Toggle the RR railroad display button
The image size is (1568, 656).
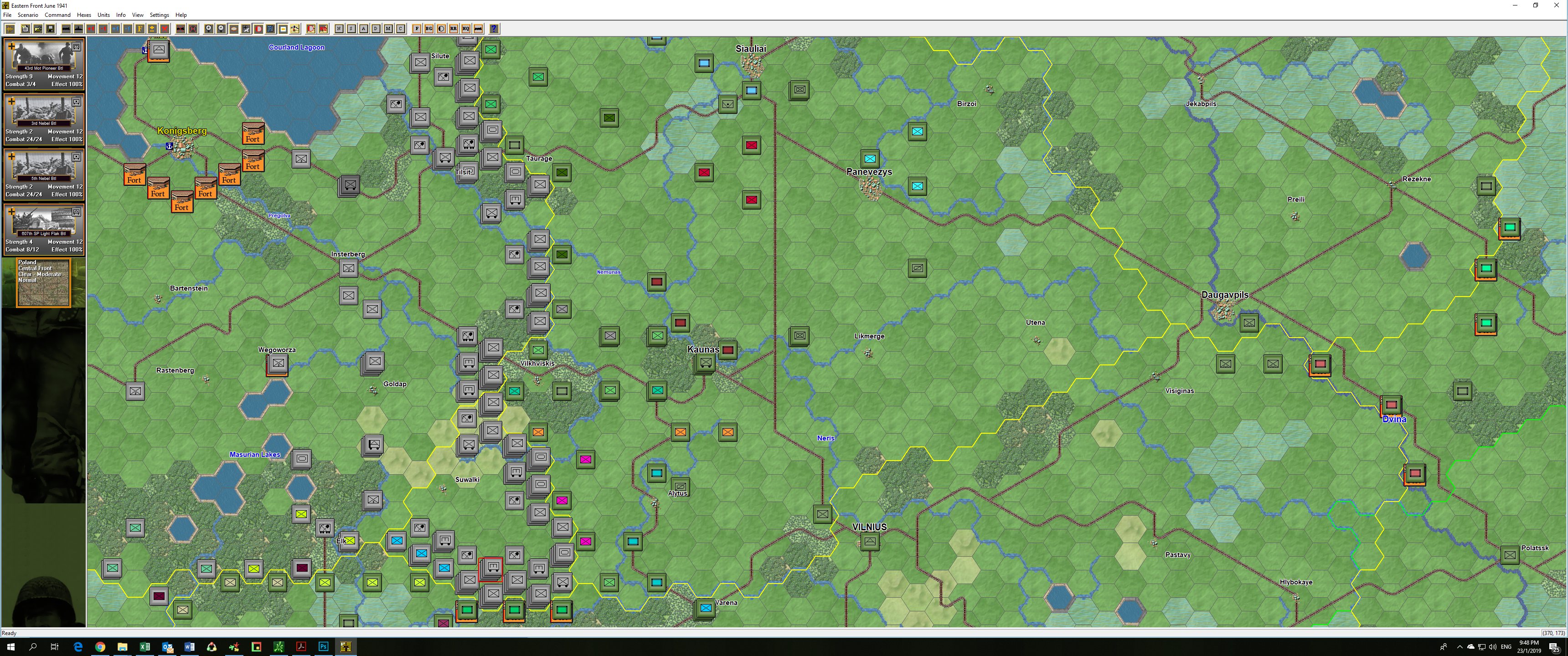454,29
